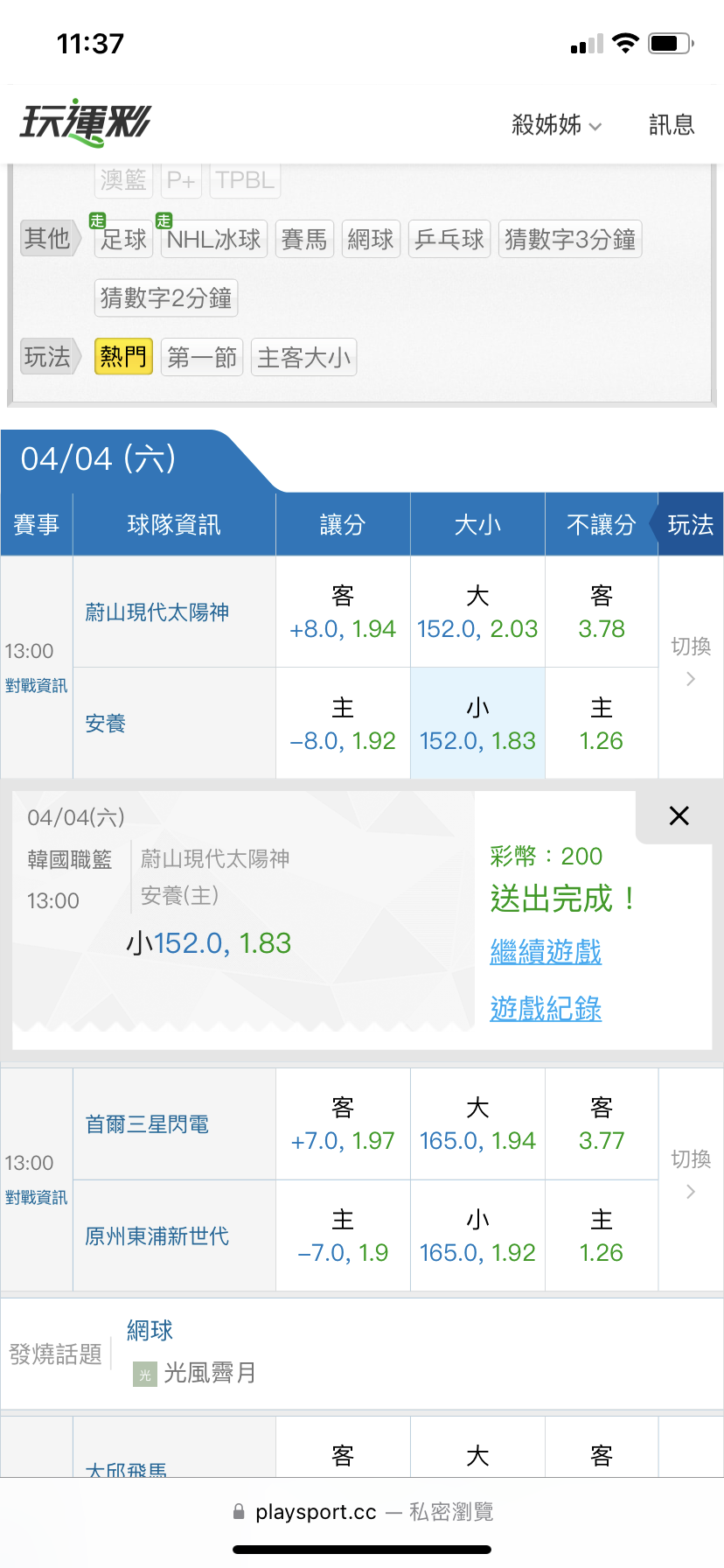Choose the 熱門 play type filter
Image resolution: width=724 pixels, height=1568 pixels.
point(123,357)
